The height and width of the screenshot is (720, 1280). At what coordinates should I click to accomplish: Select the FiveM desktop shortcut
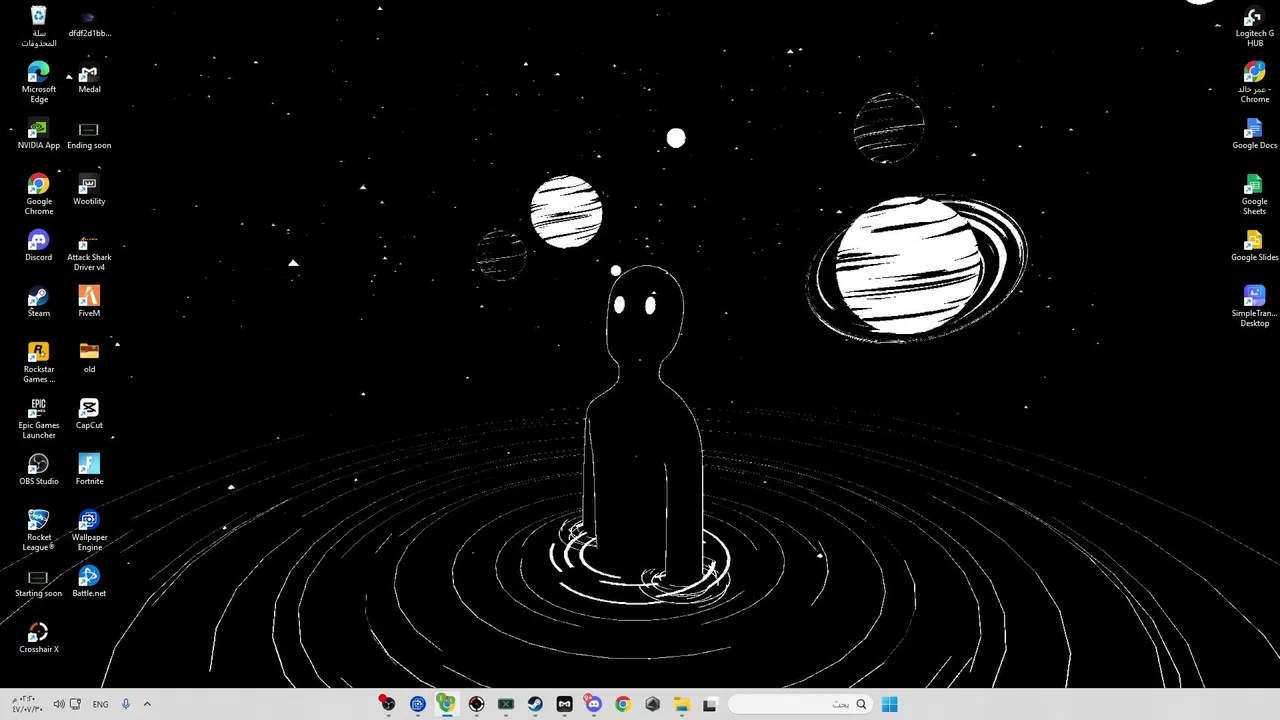point(89,302)
